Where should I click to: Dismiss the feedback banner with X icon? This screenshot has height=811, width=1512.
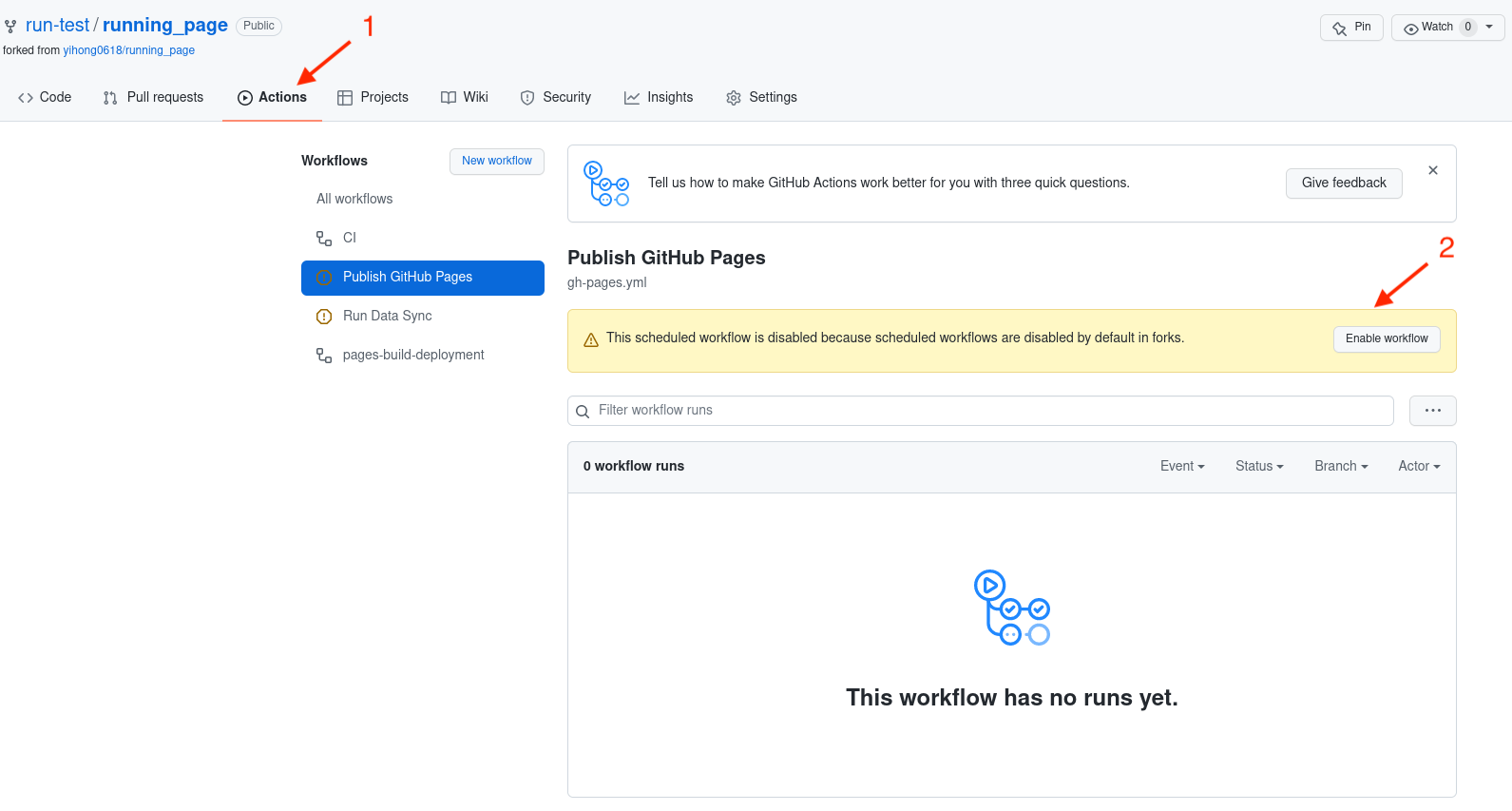(x=1432, y=170)
